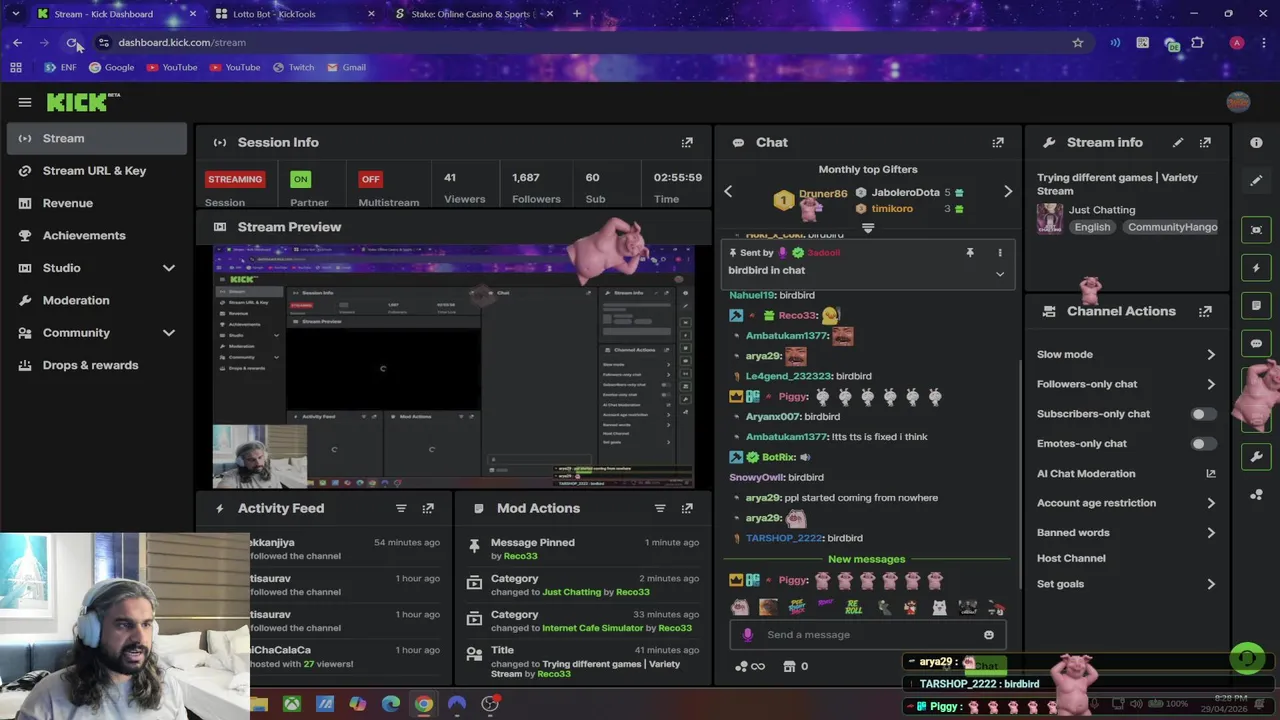This screenshot has height=720, width=1280.
Task: Click Internet Cafe Simulator category link
Action: (x=592, y=628)
